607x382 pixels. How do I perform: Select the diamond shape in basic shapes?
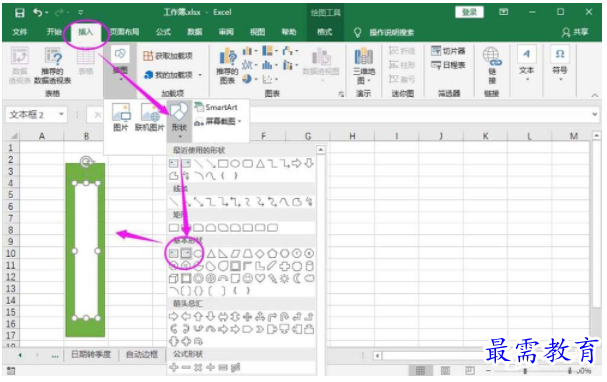[x=260, y=254]
